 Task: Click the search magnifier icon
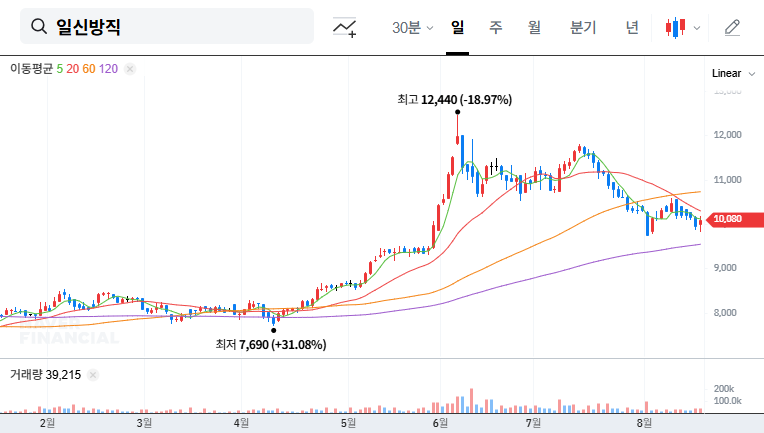[40, 27]
